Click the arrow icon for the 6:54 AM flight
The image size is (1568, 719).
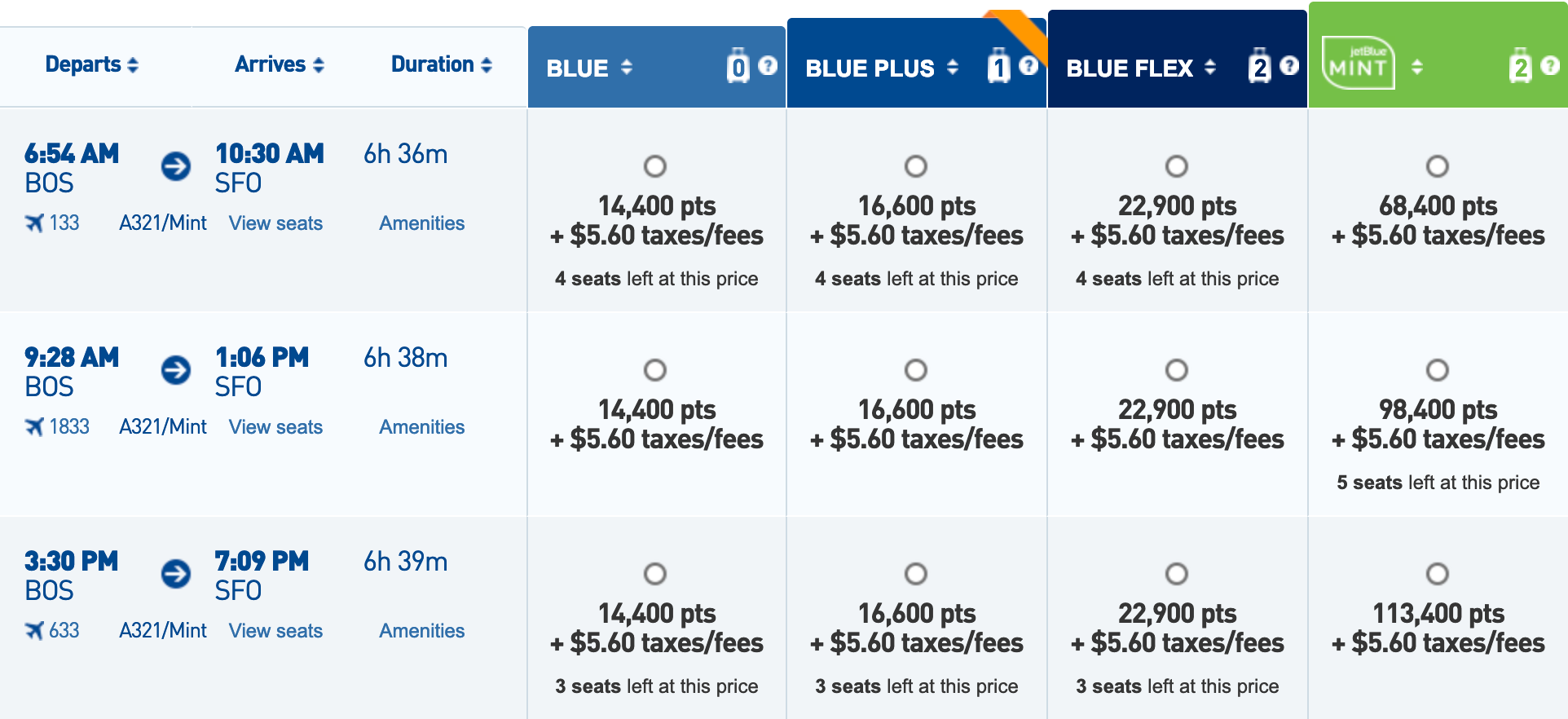(x=176, y=166)
